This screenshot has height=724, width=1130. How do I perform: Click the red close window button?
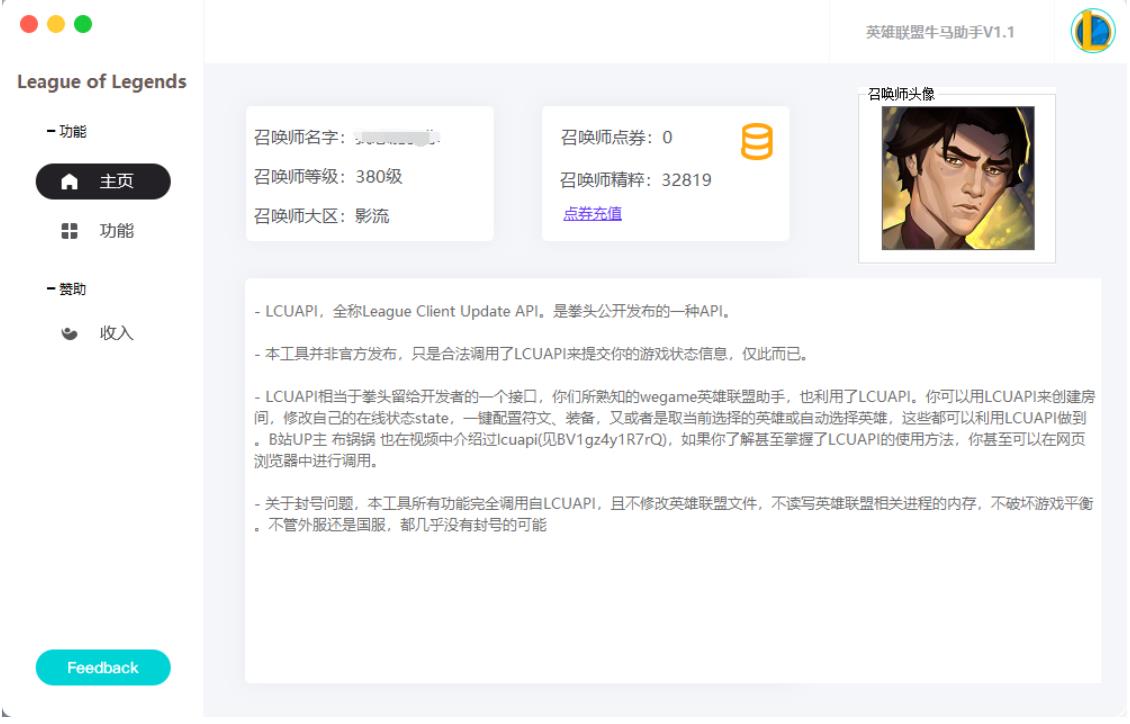[29, 24]
